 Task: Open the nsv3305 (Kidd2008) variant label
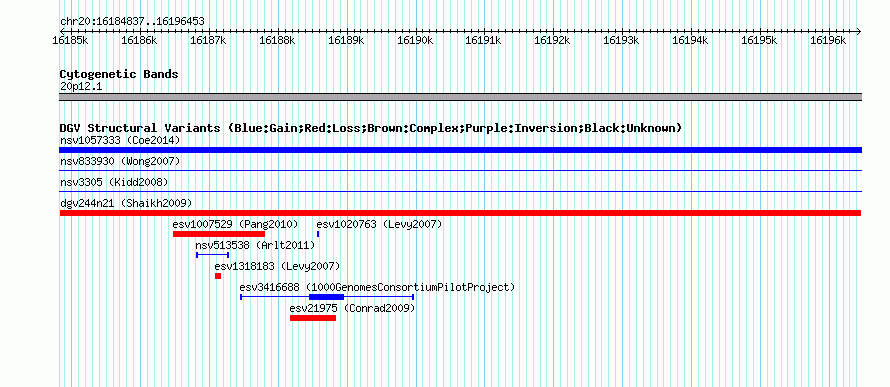tap(114, 182)
